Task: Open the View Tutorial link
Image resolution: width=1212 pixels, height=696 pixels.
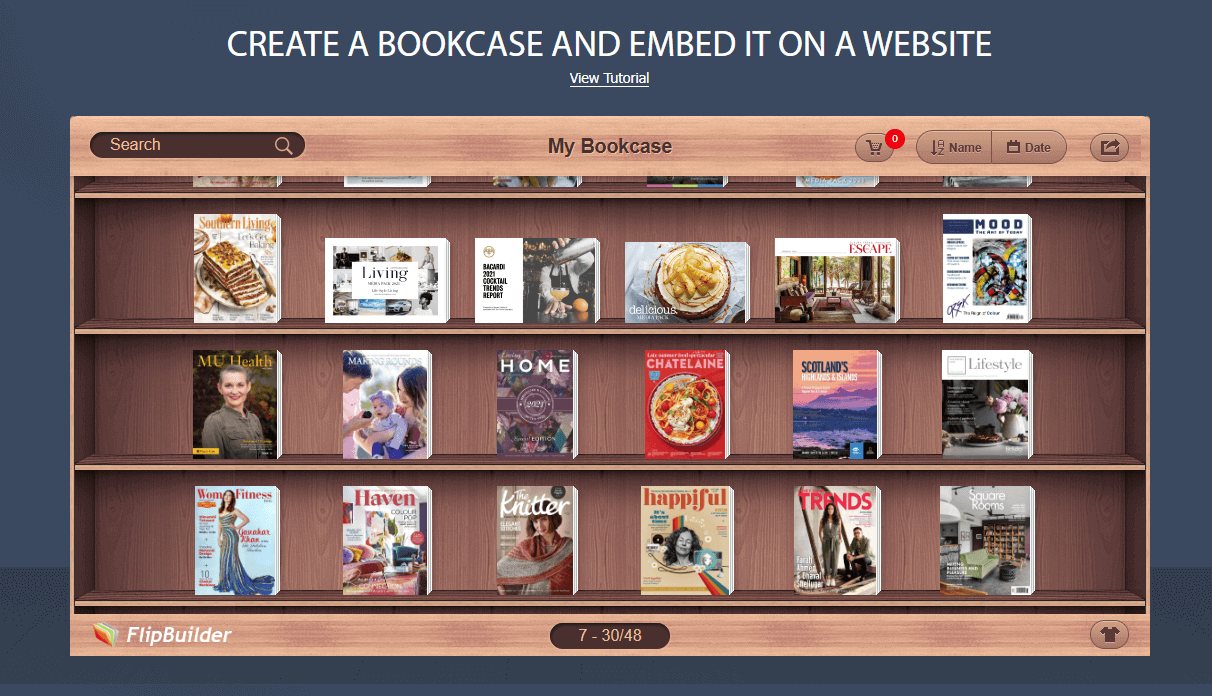Action: [609, 78]
